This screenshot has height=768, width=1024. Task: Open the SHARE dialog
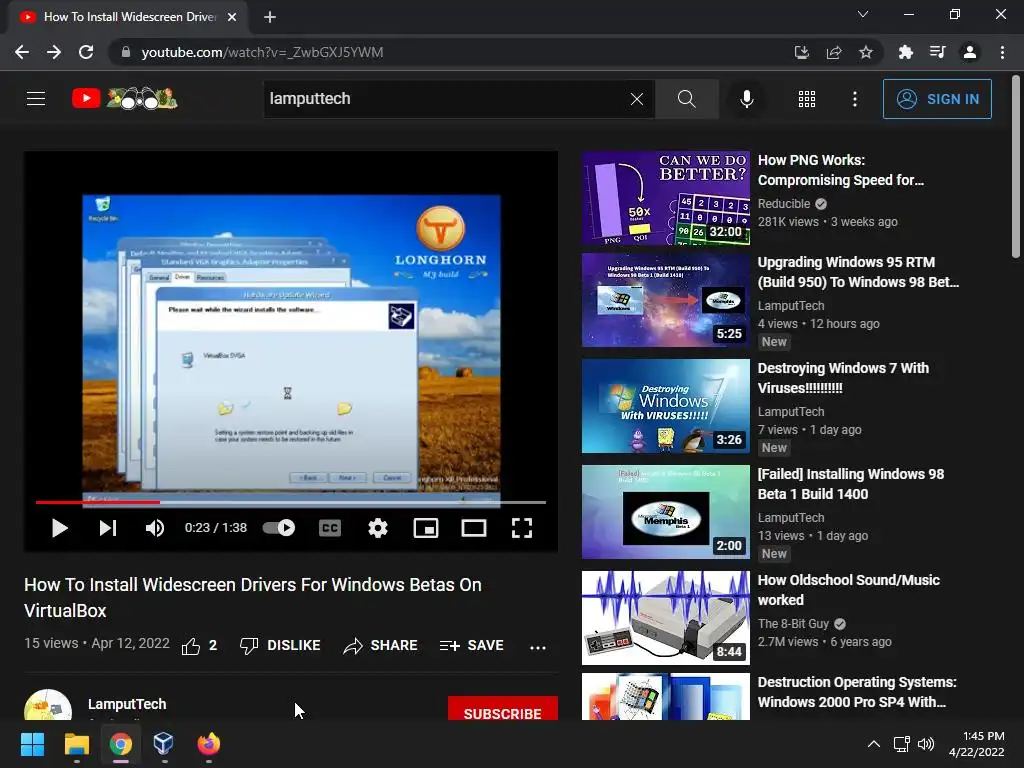(380, 646)
